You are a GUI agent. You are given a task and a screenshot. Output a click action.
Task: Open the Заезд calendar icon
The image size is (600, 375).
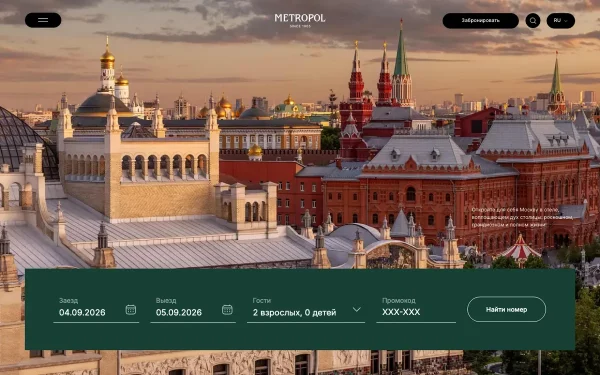(131, 310)
